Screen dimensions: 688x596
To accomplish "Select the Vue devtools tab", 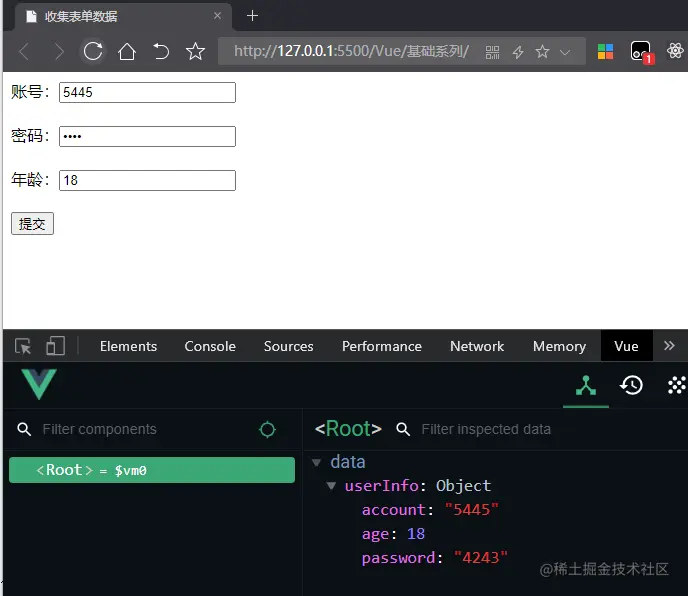I will tap(627, 346).
